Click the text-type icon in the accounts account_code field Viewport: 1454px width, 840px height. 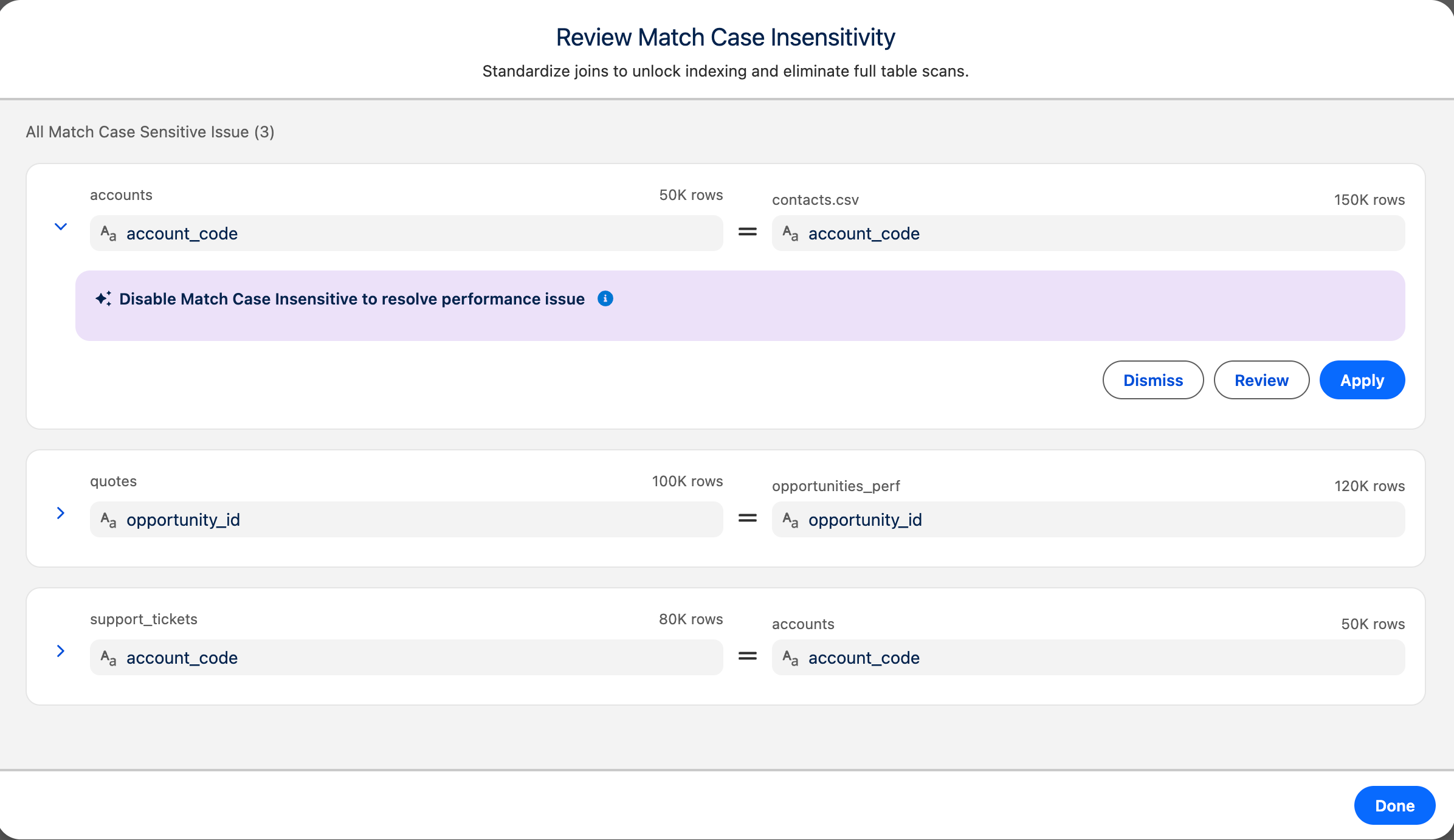[x=108, y=233]
